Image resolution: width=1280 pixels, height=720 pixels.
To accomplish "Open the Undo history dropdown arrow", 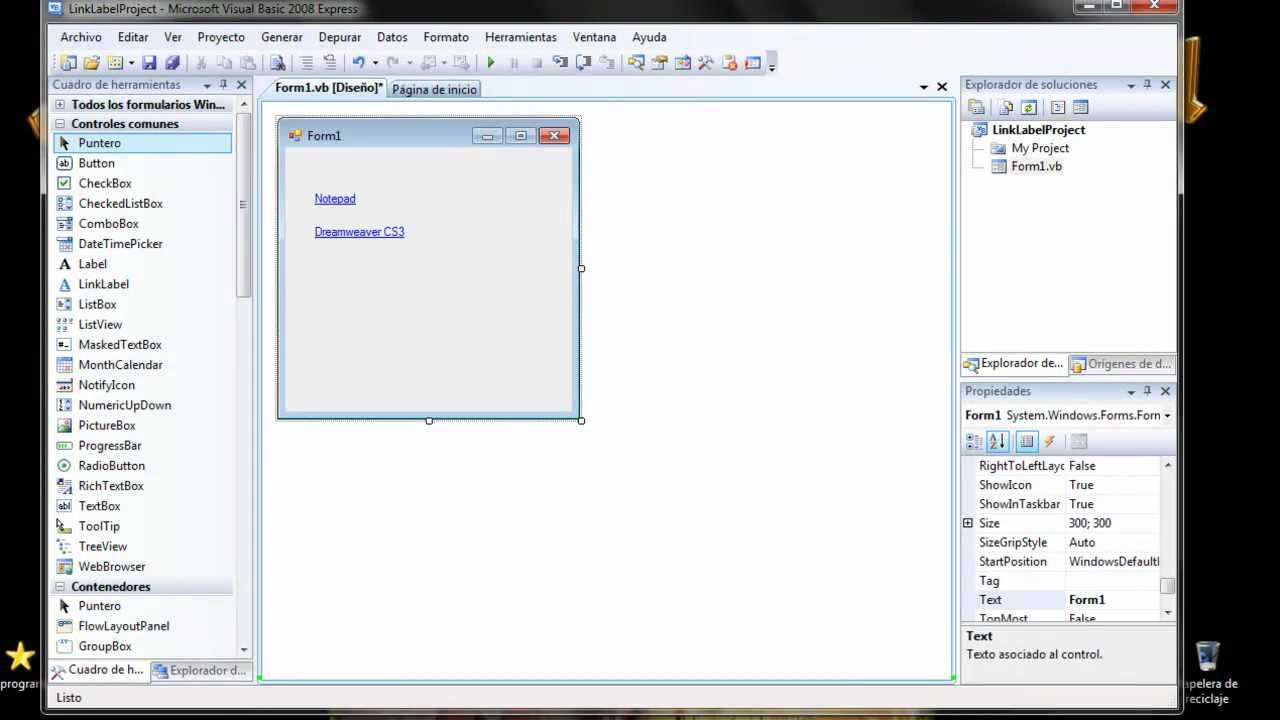I will [x=375, y=63].
